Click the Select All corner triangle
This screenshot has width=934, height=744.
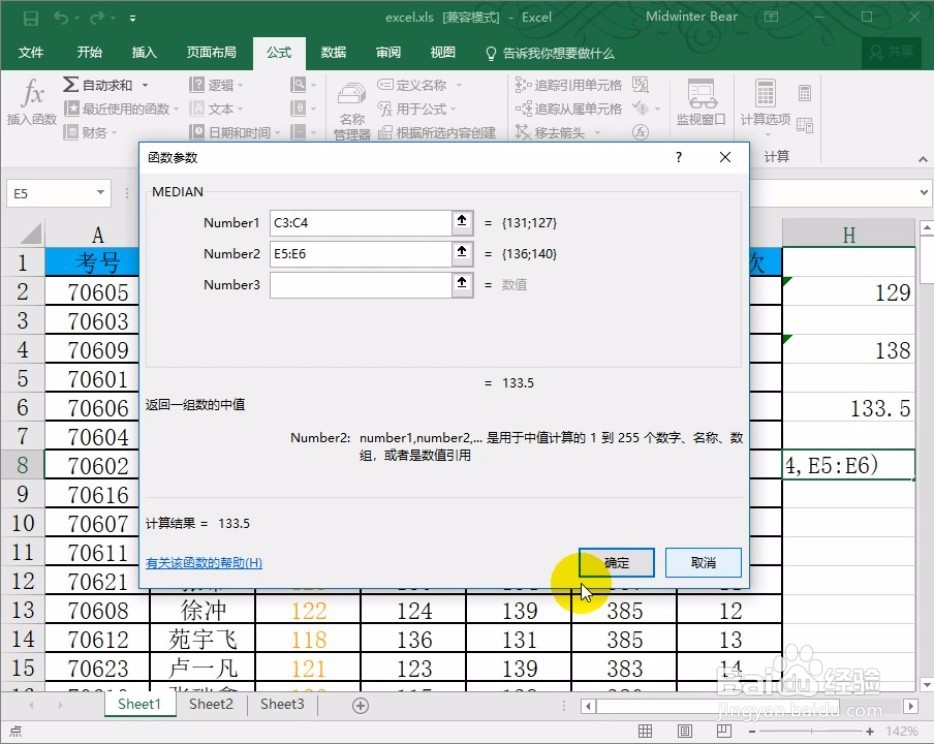(30, 233)
